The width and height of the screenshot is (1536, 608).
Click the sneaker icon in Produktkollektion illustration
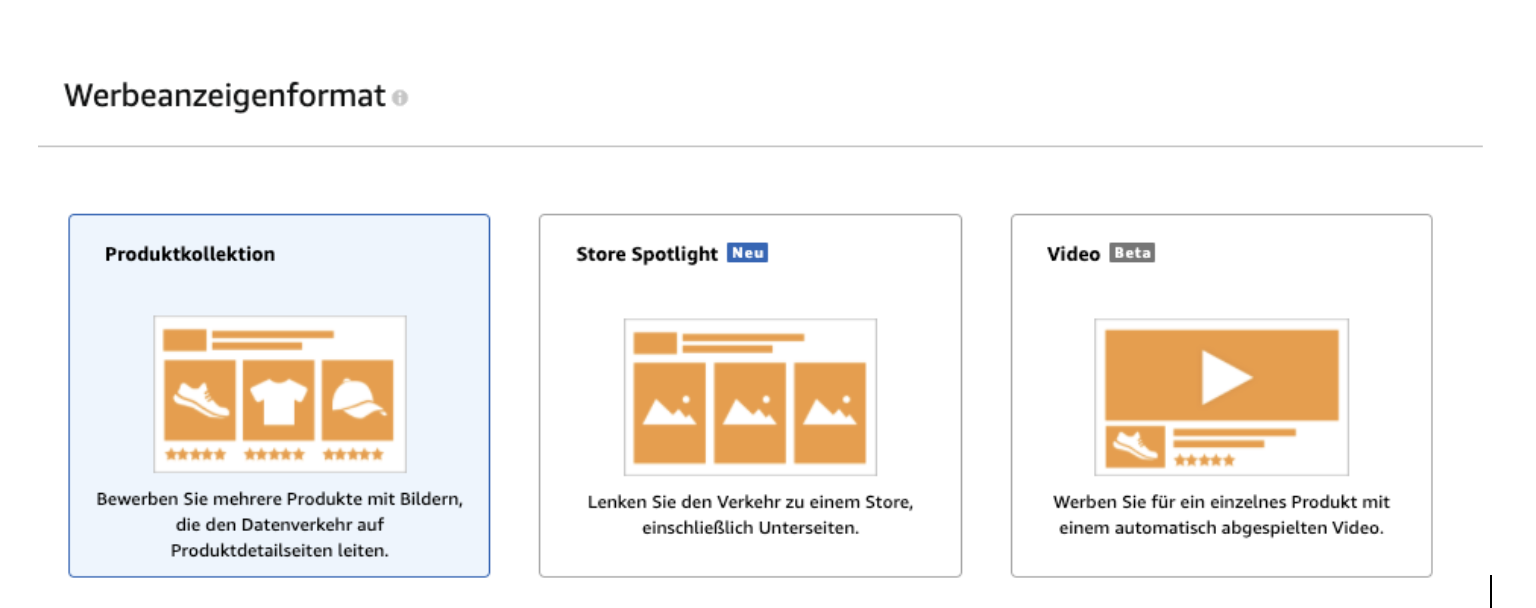[199, 400]
